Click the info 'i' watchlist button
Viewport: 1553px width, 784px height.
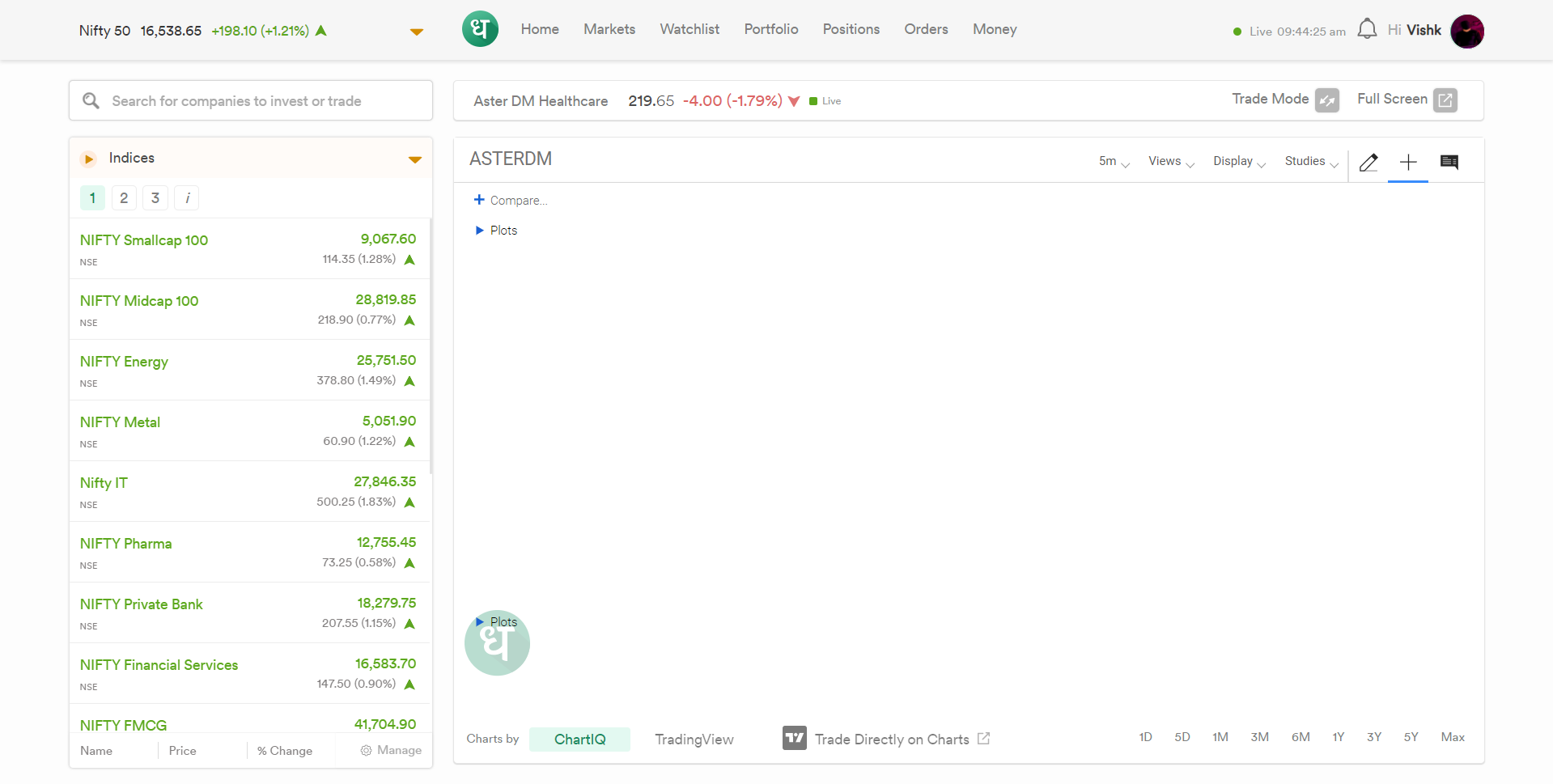[187, 198]
